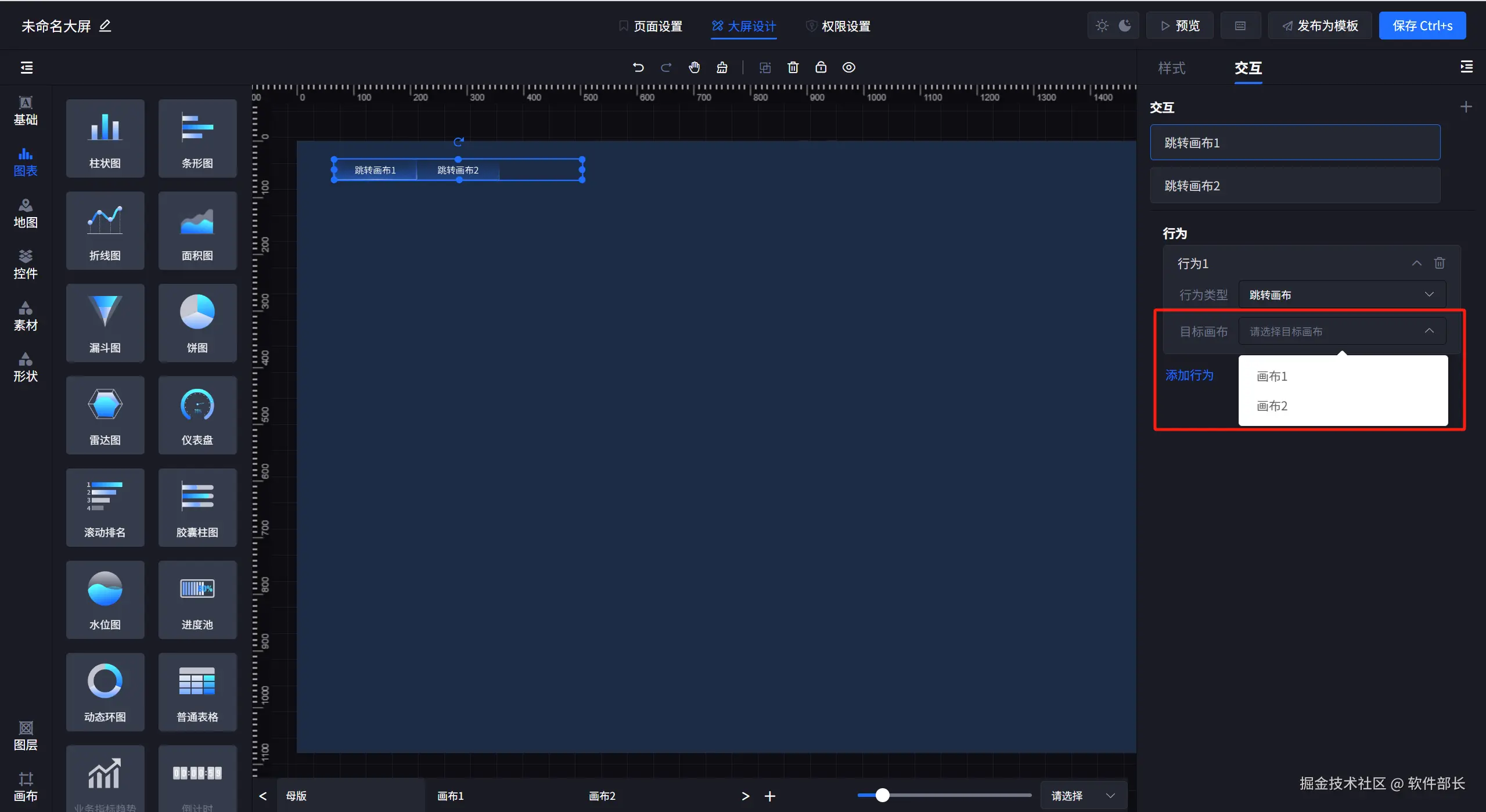Add the 仪表盘 gauge component
The height and width of the screenshot is (812, 1486).
coord(197,415)
